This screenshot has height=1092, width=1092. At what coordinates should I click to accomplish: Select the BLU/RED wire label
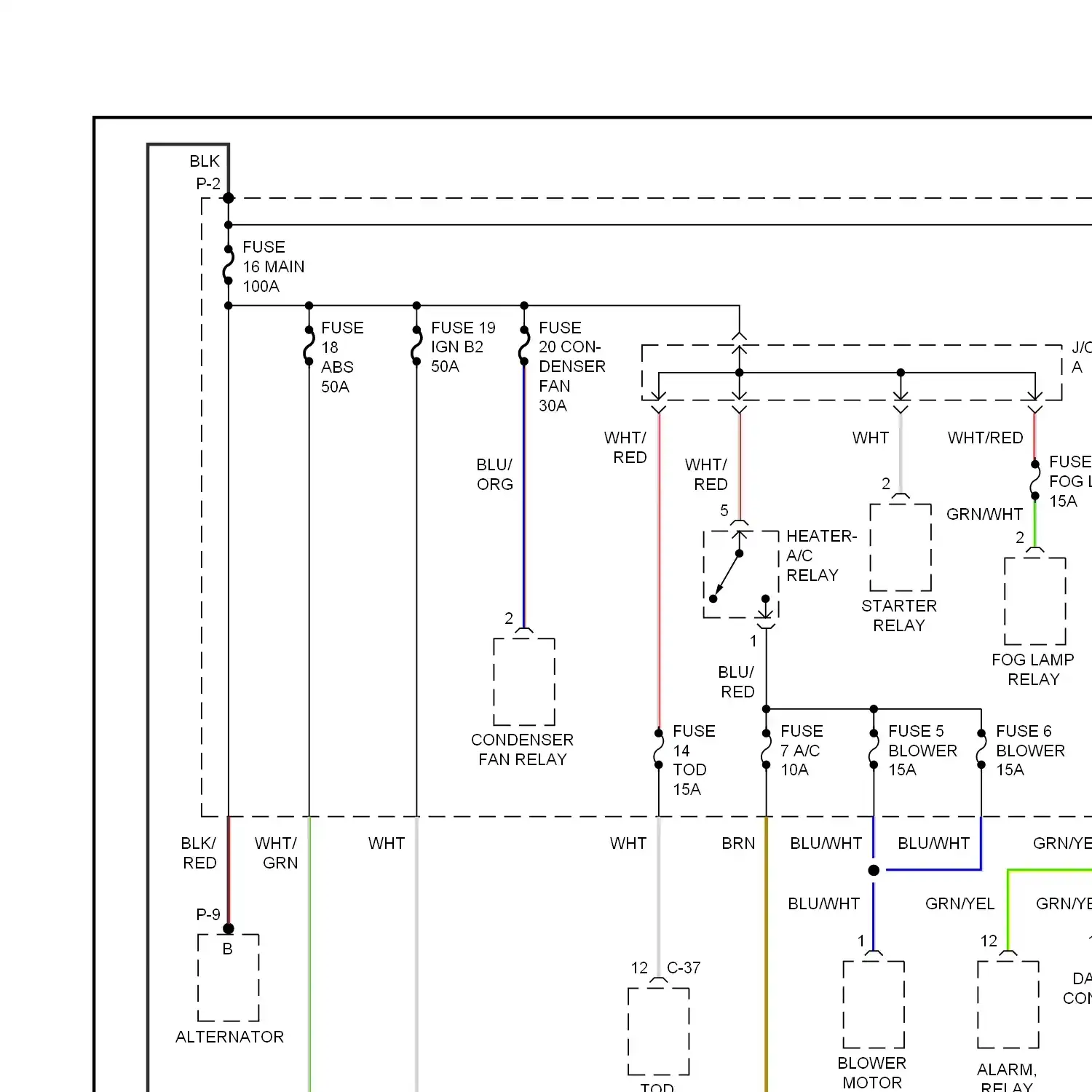(x=737, y=681)
